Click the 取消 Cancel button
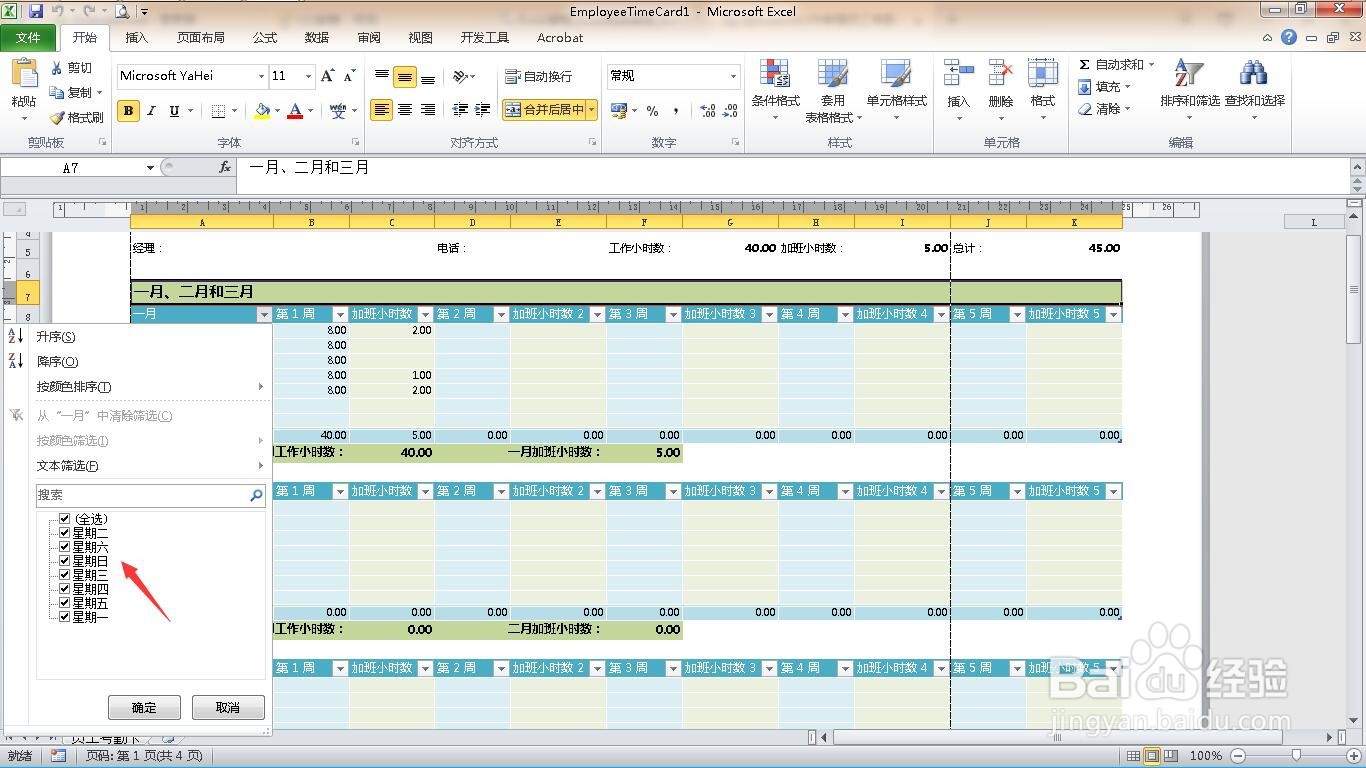This screenshot has width=1366, height=768. click(228, 707)
